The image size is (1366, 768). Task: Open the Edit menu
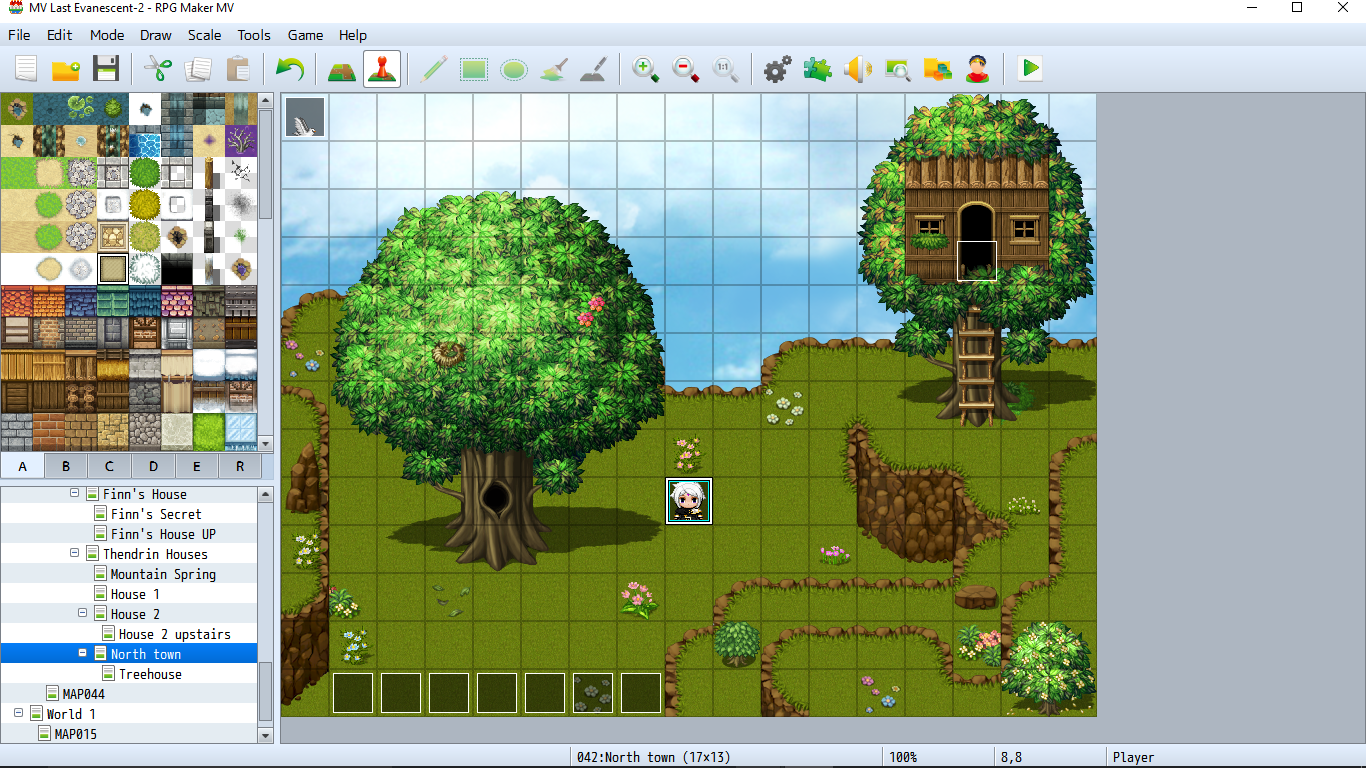[60, 35]
